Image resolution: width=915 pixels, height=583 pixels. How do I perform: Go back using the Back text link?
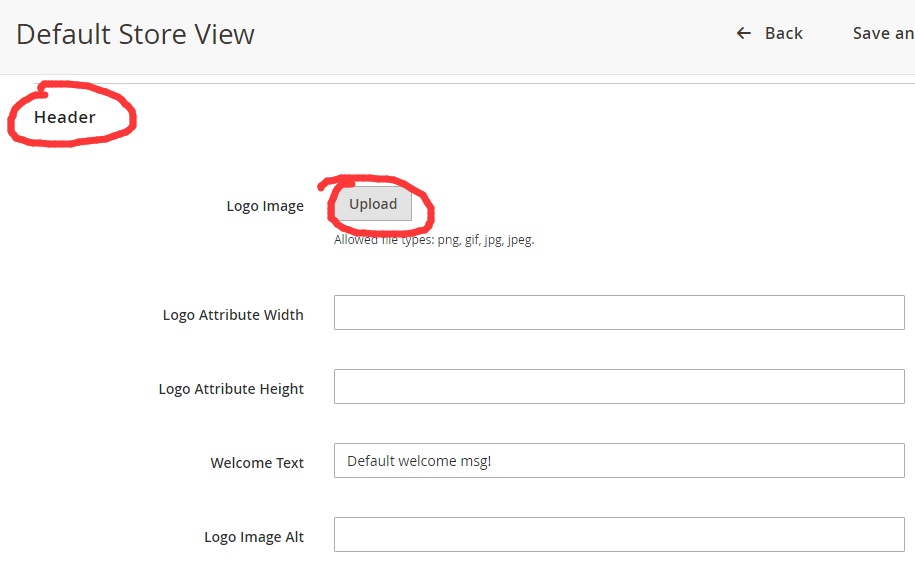point(784,33)
